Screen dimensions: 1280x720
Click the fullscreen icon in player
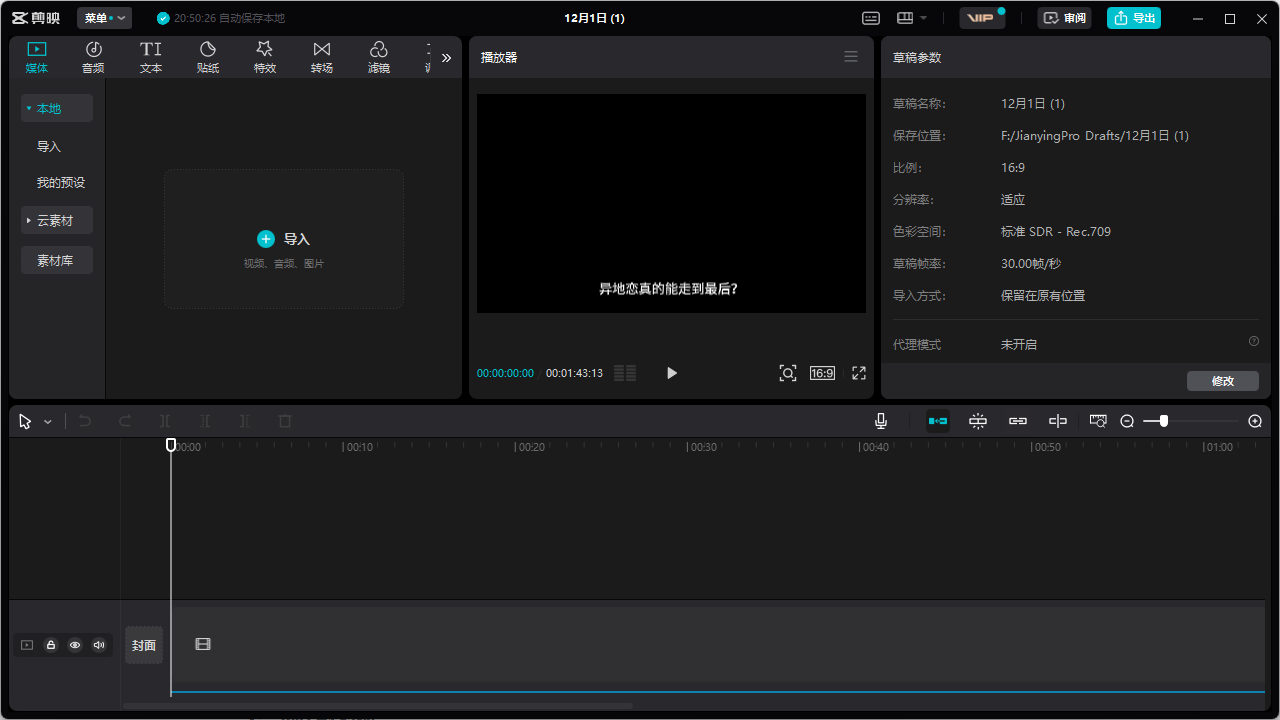coord(858,373)
